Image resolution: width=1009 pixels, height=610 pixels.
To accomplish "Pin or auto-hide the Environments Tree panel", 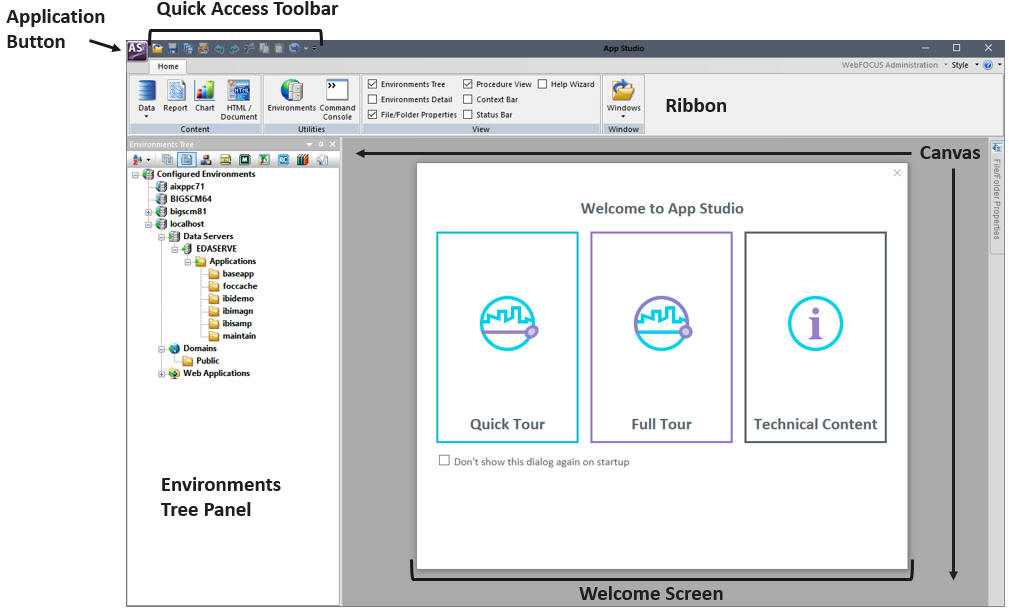I will tap(320, 144).
